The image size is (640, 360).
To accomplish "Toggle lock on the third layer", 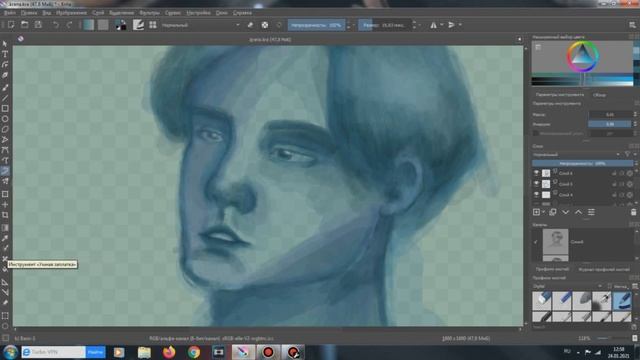I will [x=614, y=194].
